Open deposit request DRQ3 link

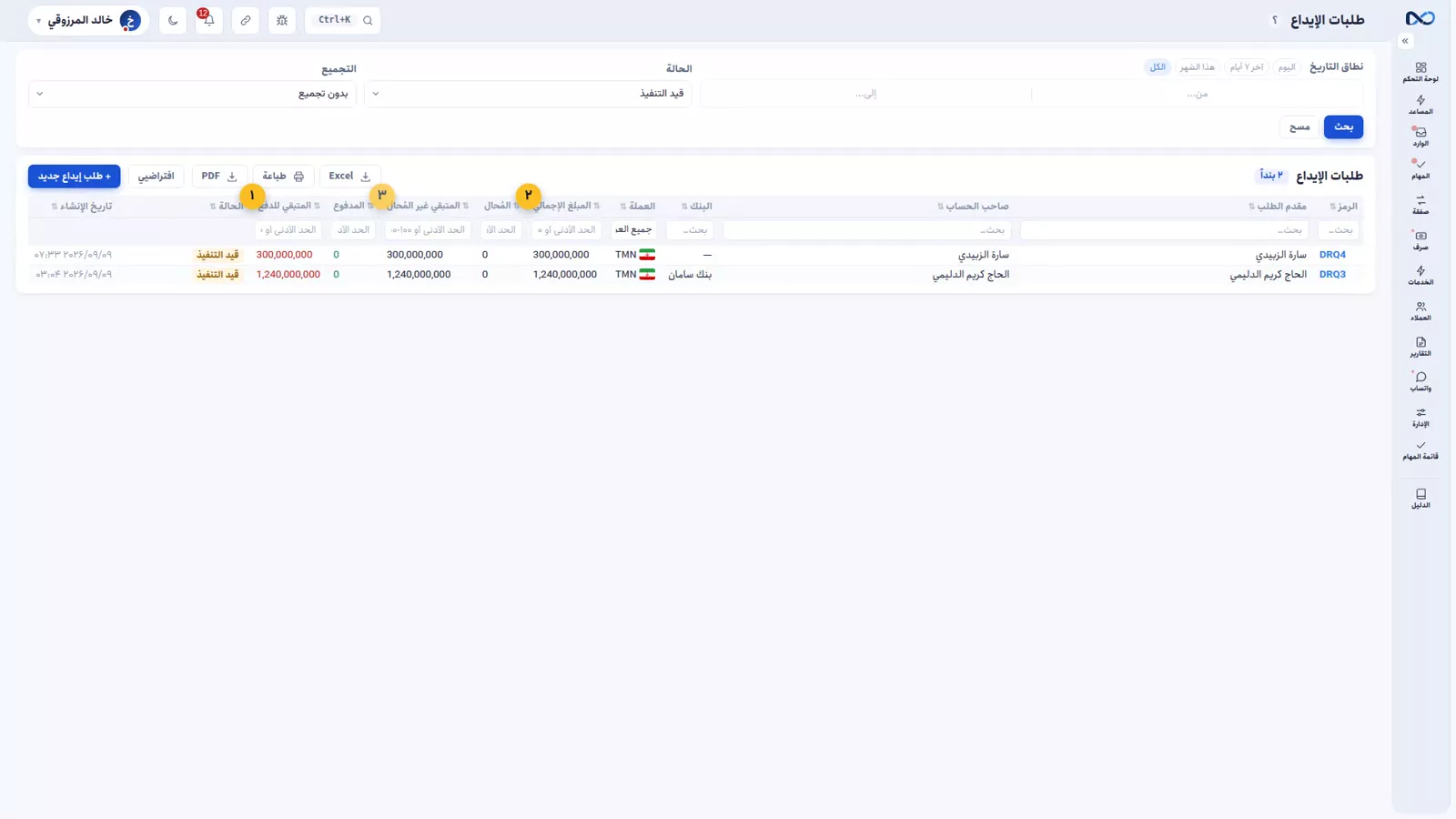(x=1332, y=275)
